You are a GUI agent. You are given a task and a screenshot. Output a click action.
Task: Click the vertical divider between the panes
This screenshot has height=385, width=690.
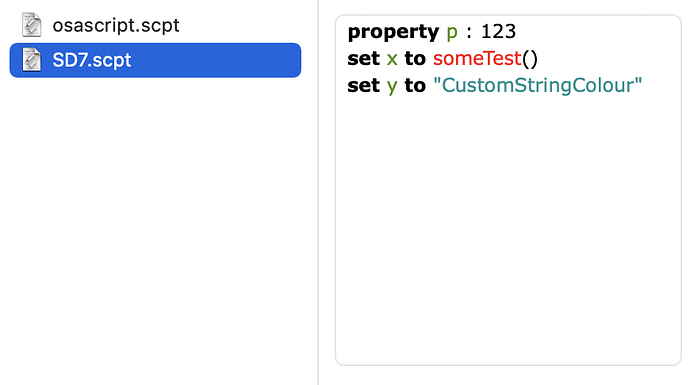pos(318,192)
